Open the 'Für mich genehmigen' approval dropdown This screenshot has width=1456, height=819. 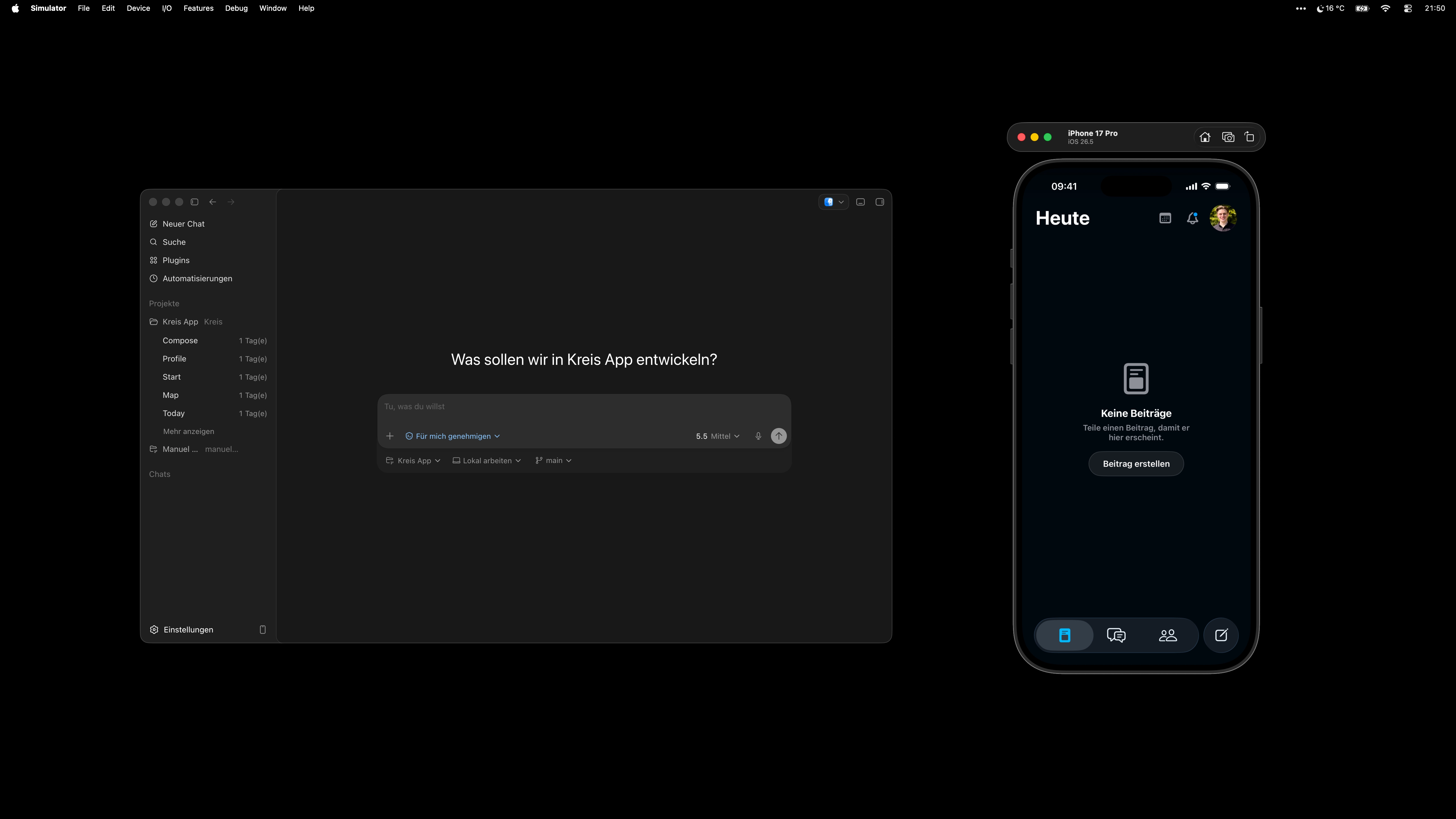point(453,436)
